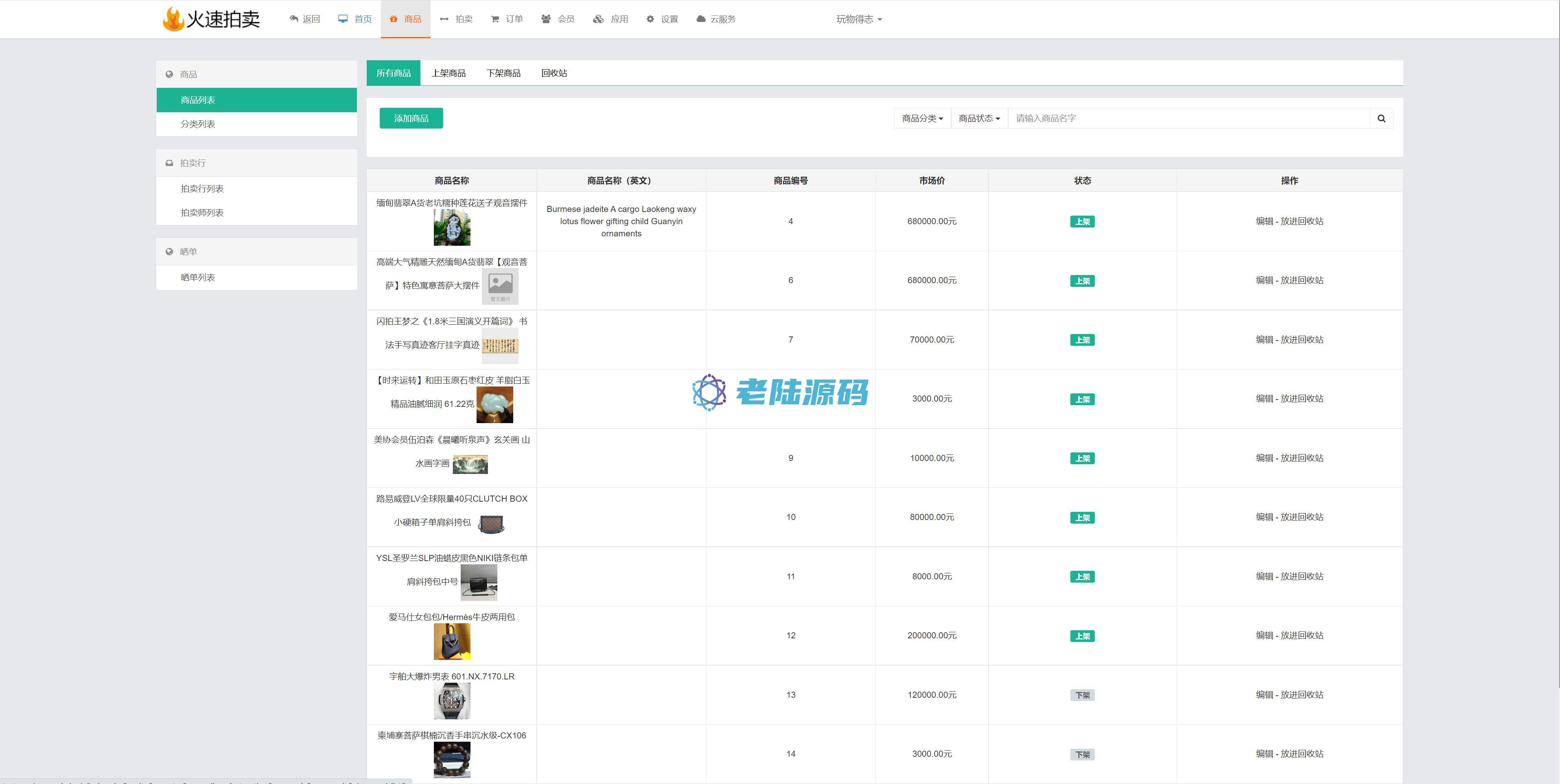The image size is (1560, 784).
Task: Click the placeholder image for product 6
Action: point(500,286)
